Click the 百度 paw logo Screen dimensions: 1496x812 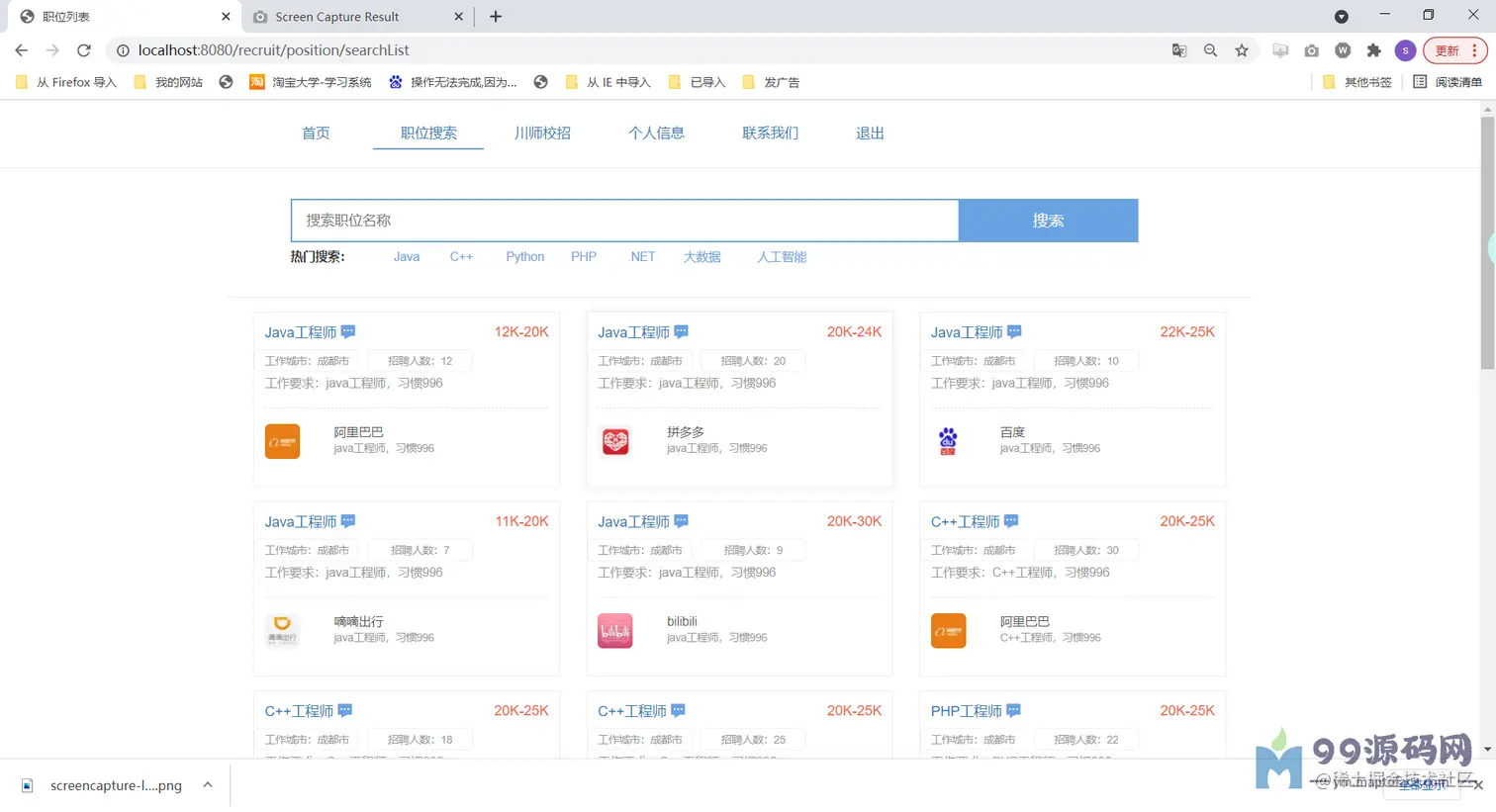[x=948, y=441]
